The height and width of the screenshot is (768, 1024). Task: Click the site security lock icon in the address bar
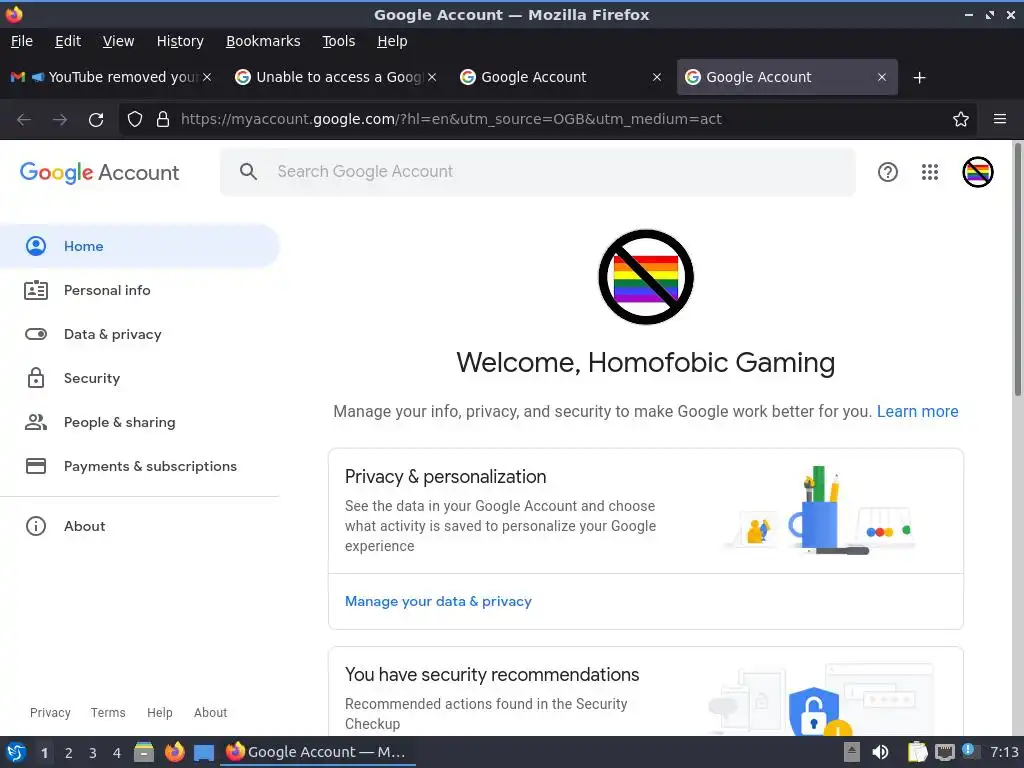(163, 120)
